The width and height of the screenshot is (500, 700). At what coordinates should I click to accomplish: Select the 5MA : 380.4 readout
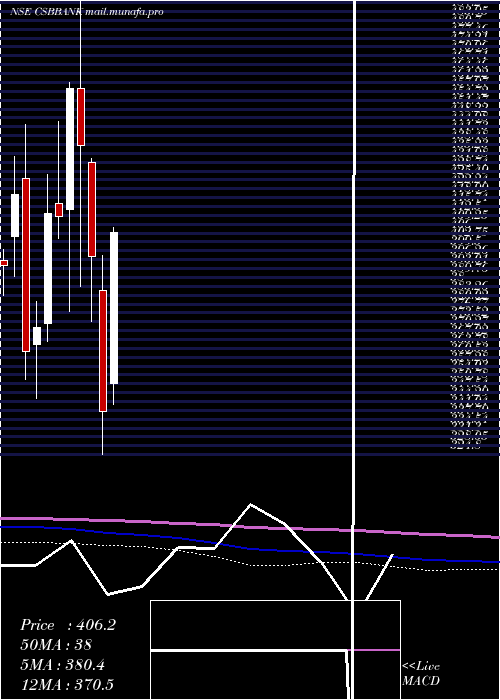62,665
